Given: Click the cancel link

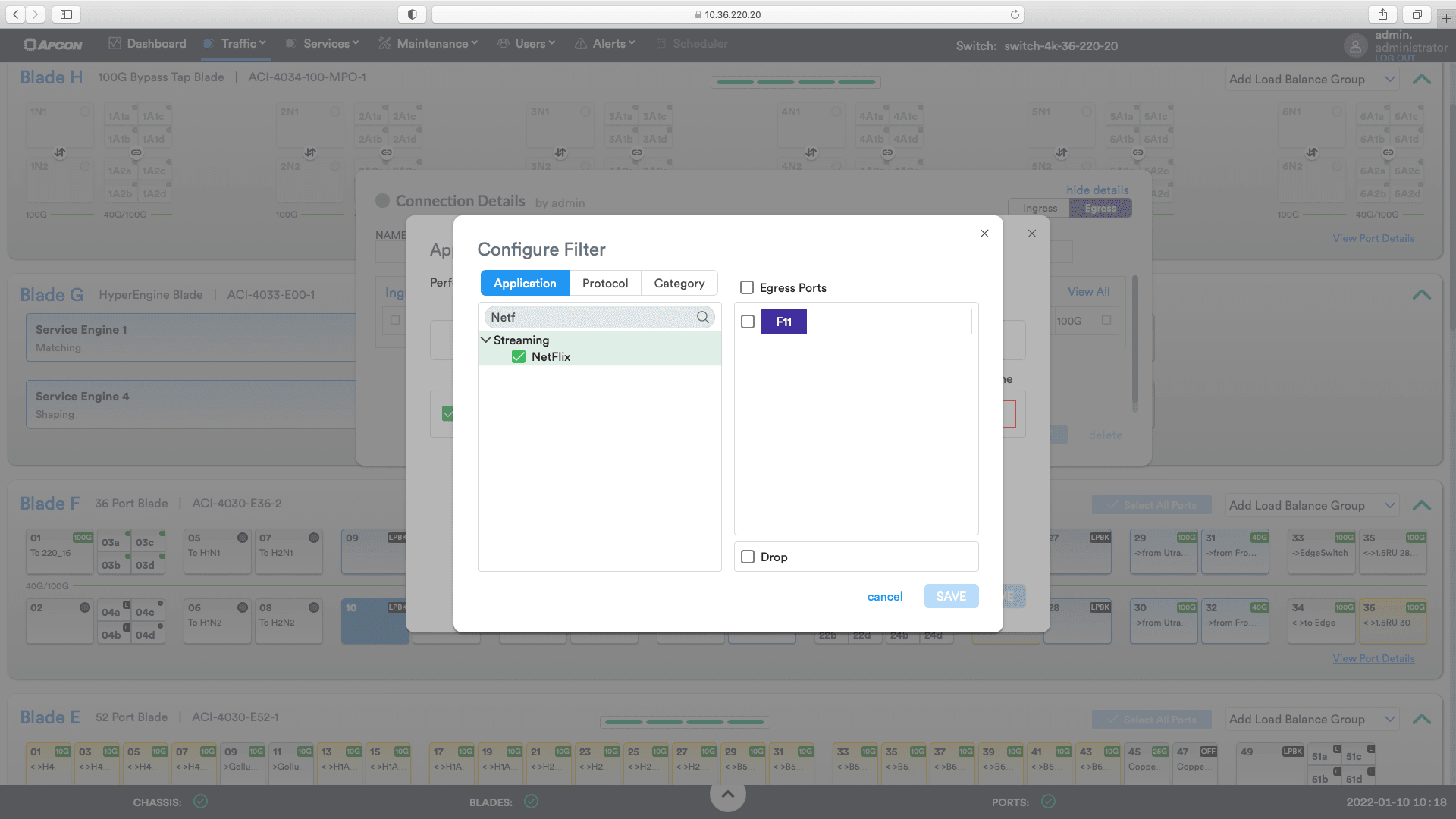Looking at the screenshot, I should [x=884, y=597].
